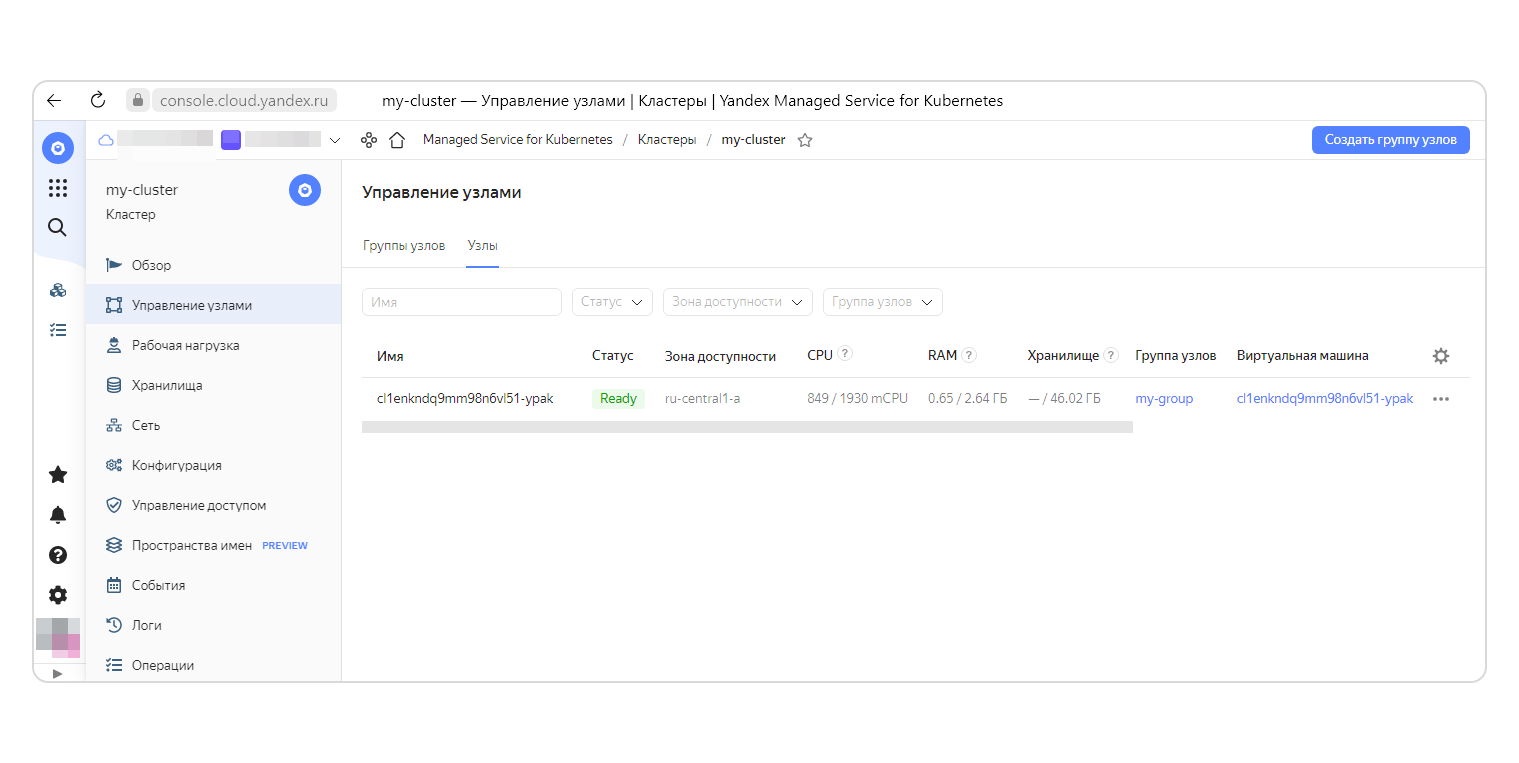Image resolution: width=1519 pixels, height=763 pixels.
Task: Open События in the sidebar
Action: coord(213,585)
